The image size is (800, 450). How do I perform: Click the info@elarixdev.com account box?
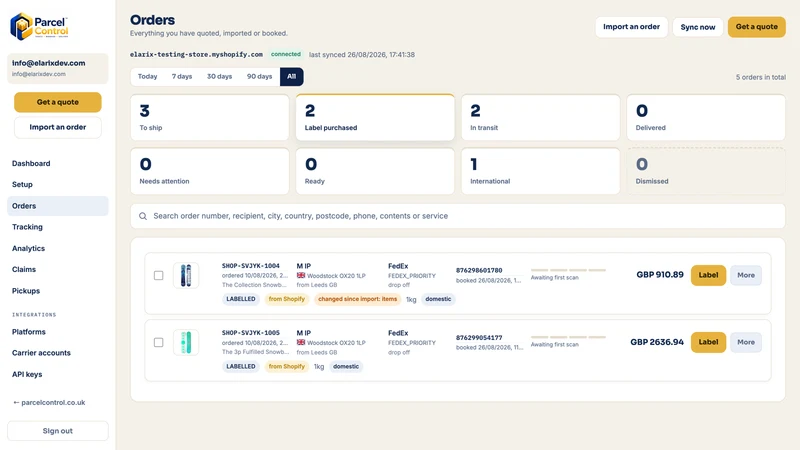(x=58, y=68)
